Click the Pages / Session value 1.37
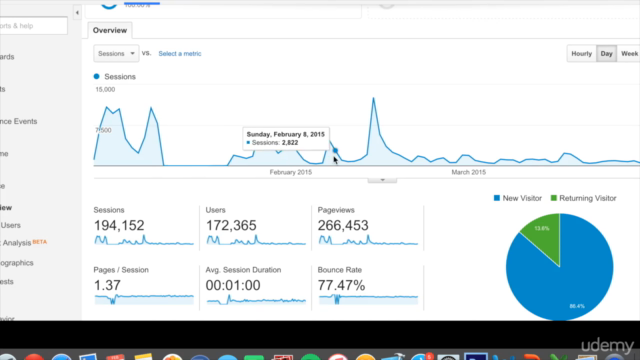640x360 pixels. pyautogui.click(x=107, y=285)
